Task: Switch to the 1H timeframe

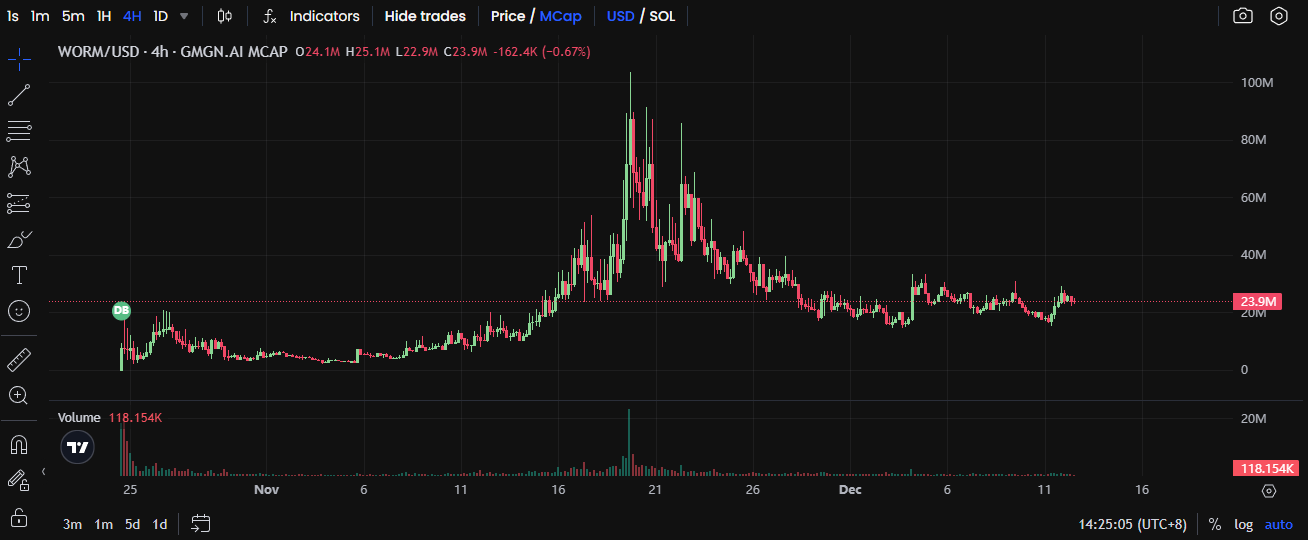Action: (x=104, y=16)
